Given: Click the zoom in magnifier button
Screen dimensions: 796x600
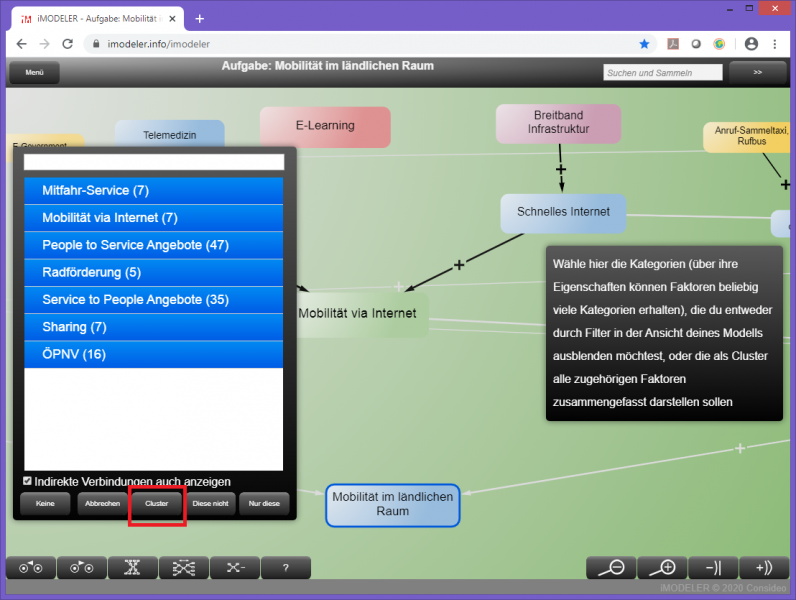Looking at the screenshot, I should click(x=662, y=568).
